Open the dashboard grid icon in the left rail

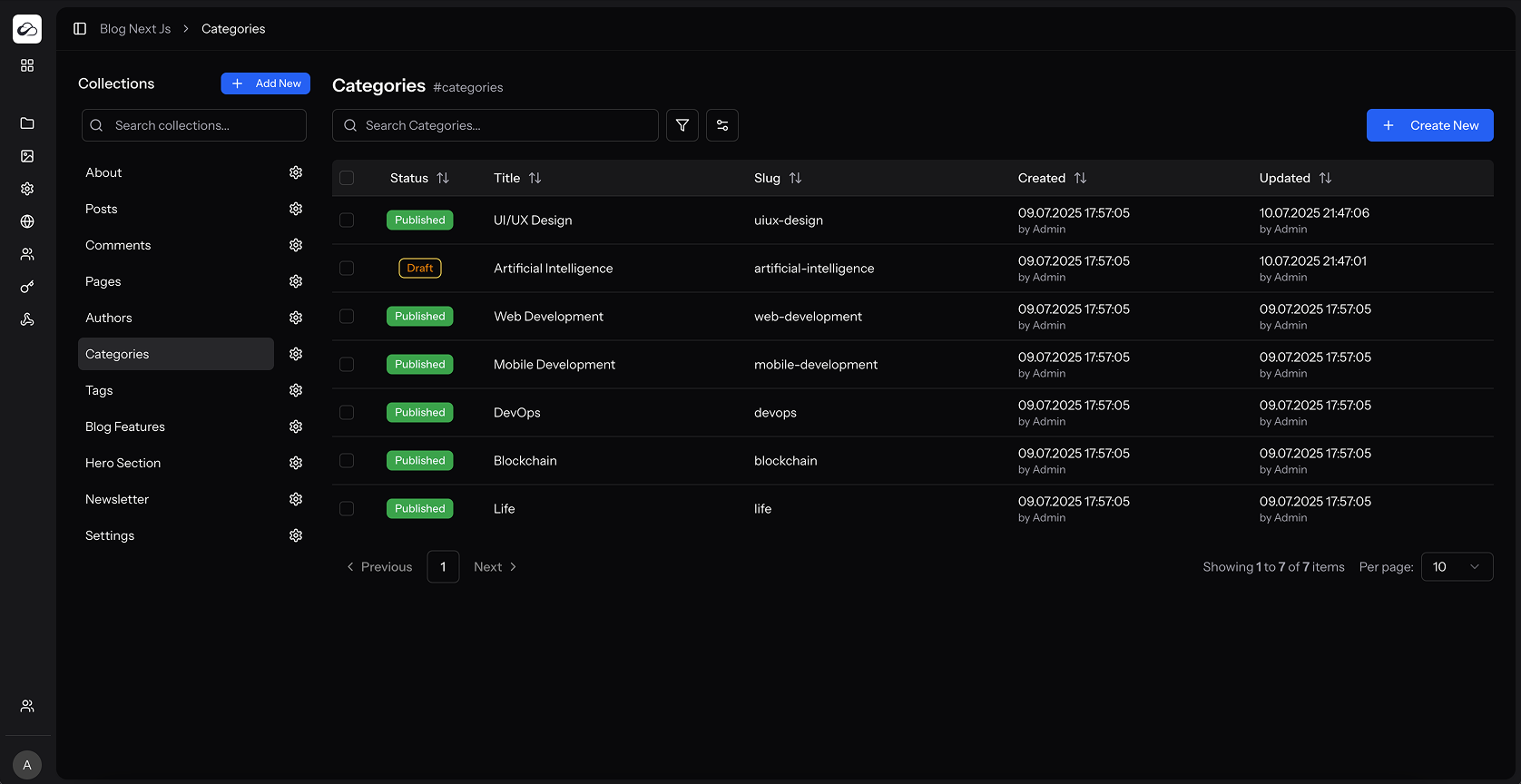pyautogui.click(x=27, y=65)
